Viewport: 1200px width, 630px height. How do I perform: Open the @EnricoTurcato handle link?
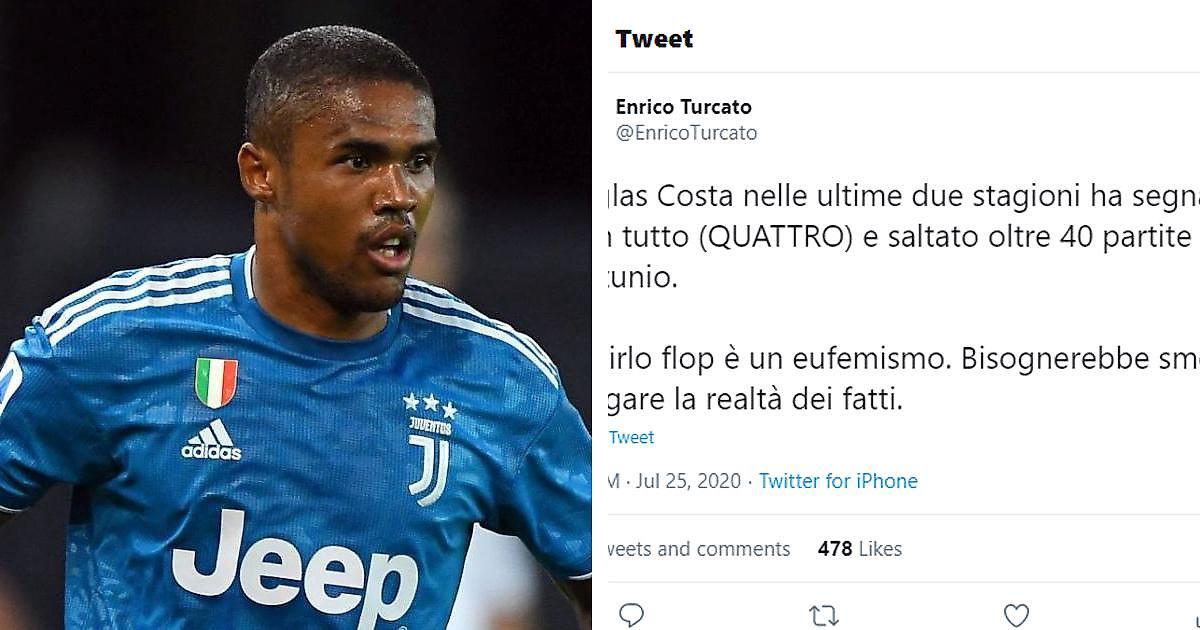(x=687, y=133)
